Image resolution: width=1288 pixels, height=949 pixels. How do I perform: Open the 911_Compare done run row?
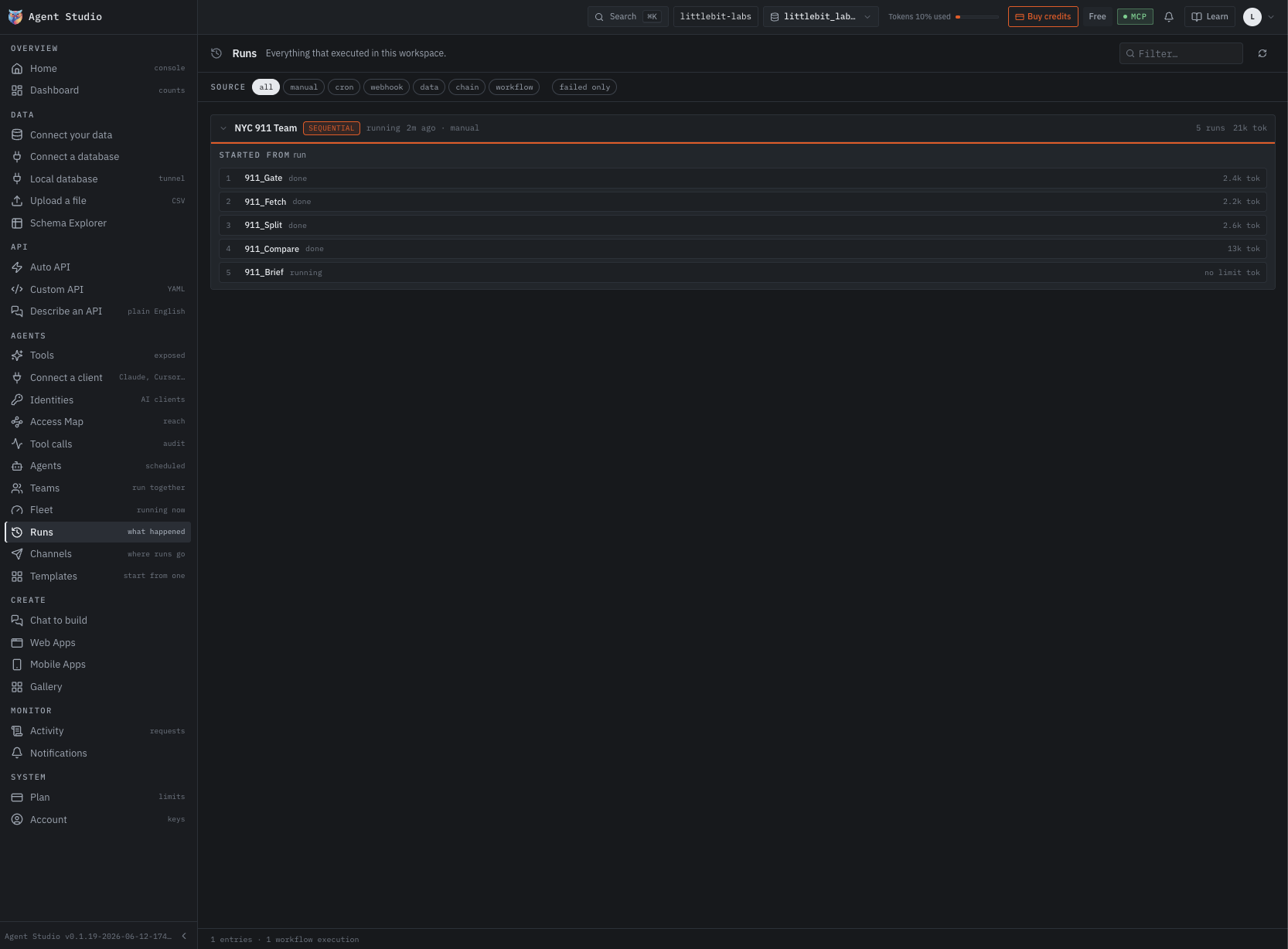pos(743,249)
